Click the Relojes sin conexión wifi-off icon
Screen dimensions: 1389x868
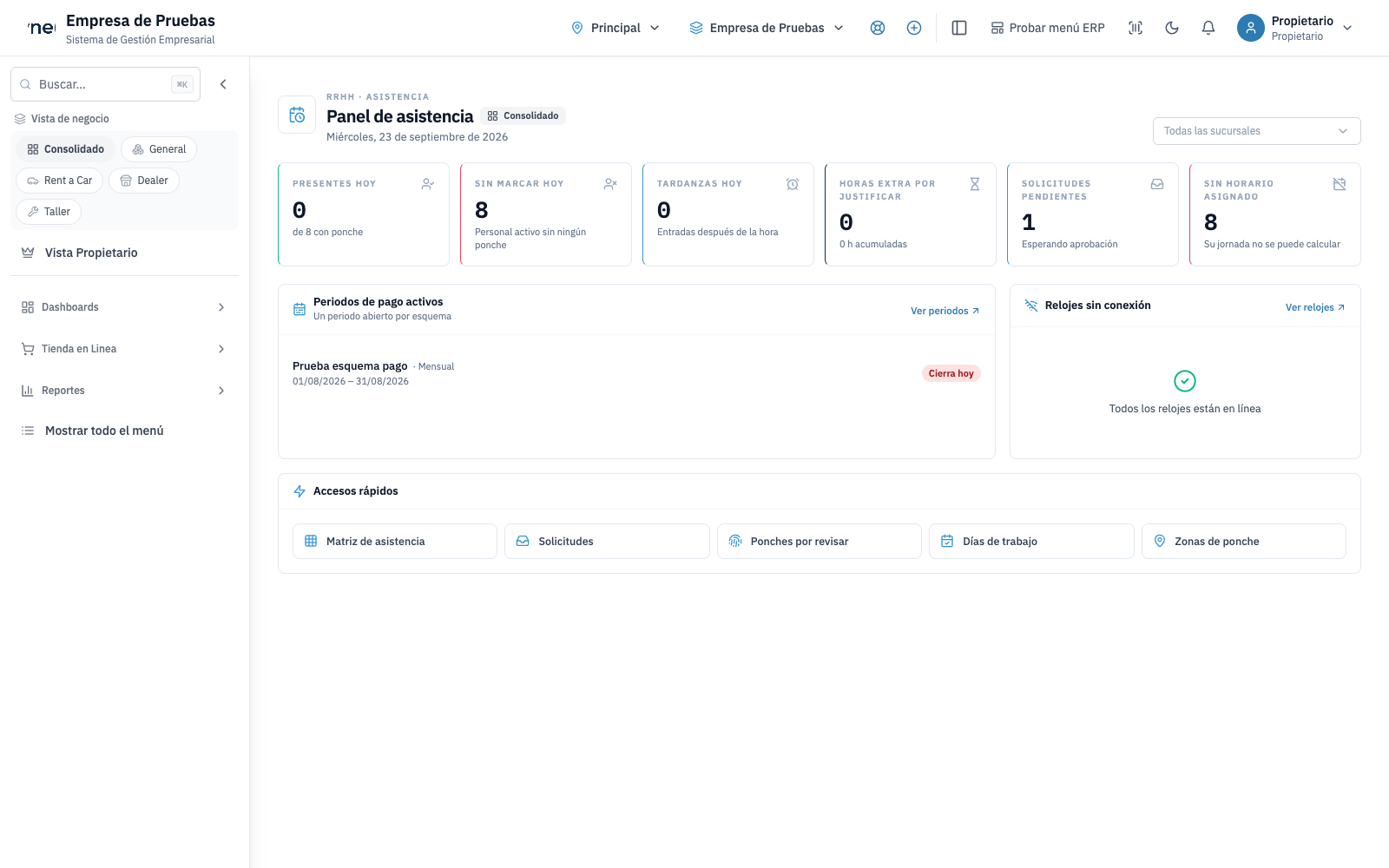click(1031, 306)
